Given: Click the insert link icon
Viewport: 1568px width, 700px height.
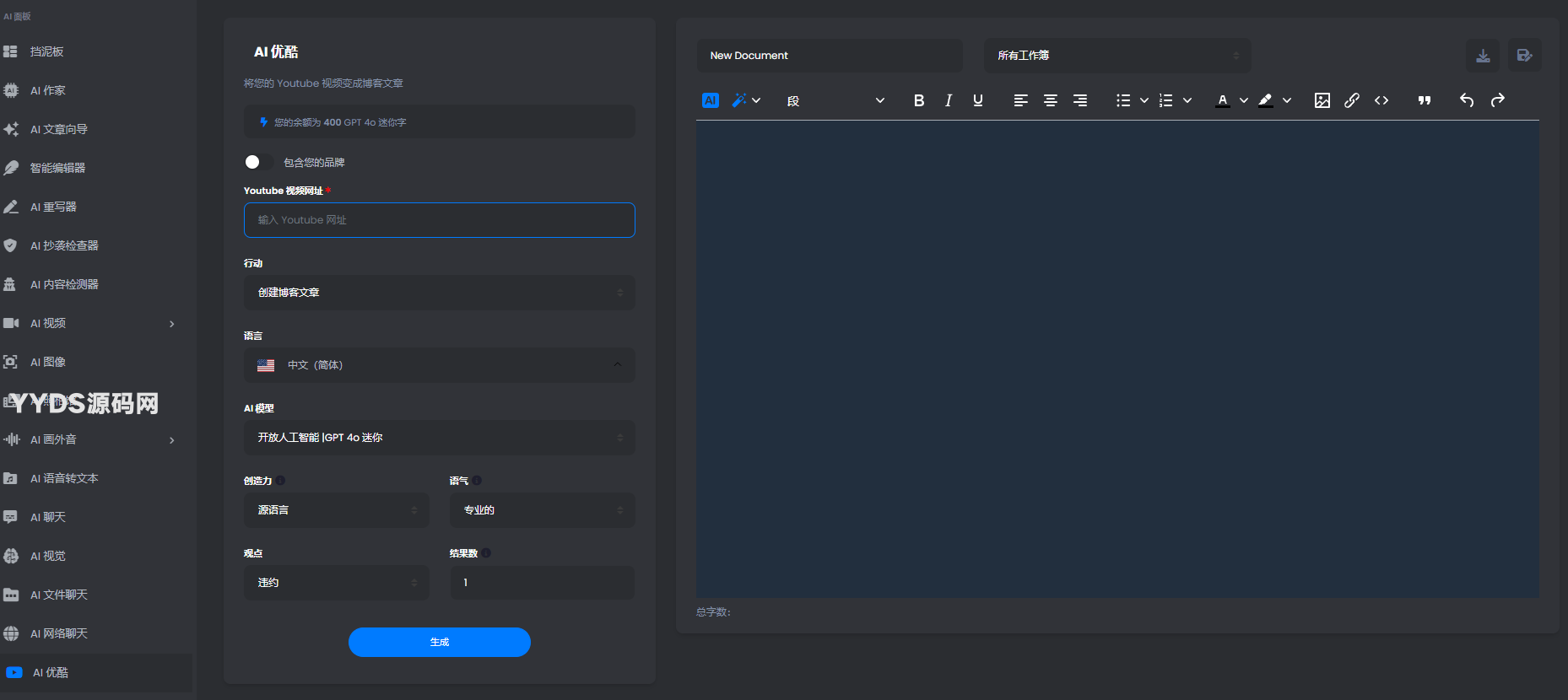Looking at the screenshot, I should (x=1351, y=100).
